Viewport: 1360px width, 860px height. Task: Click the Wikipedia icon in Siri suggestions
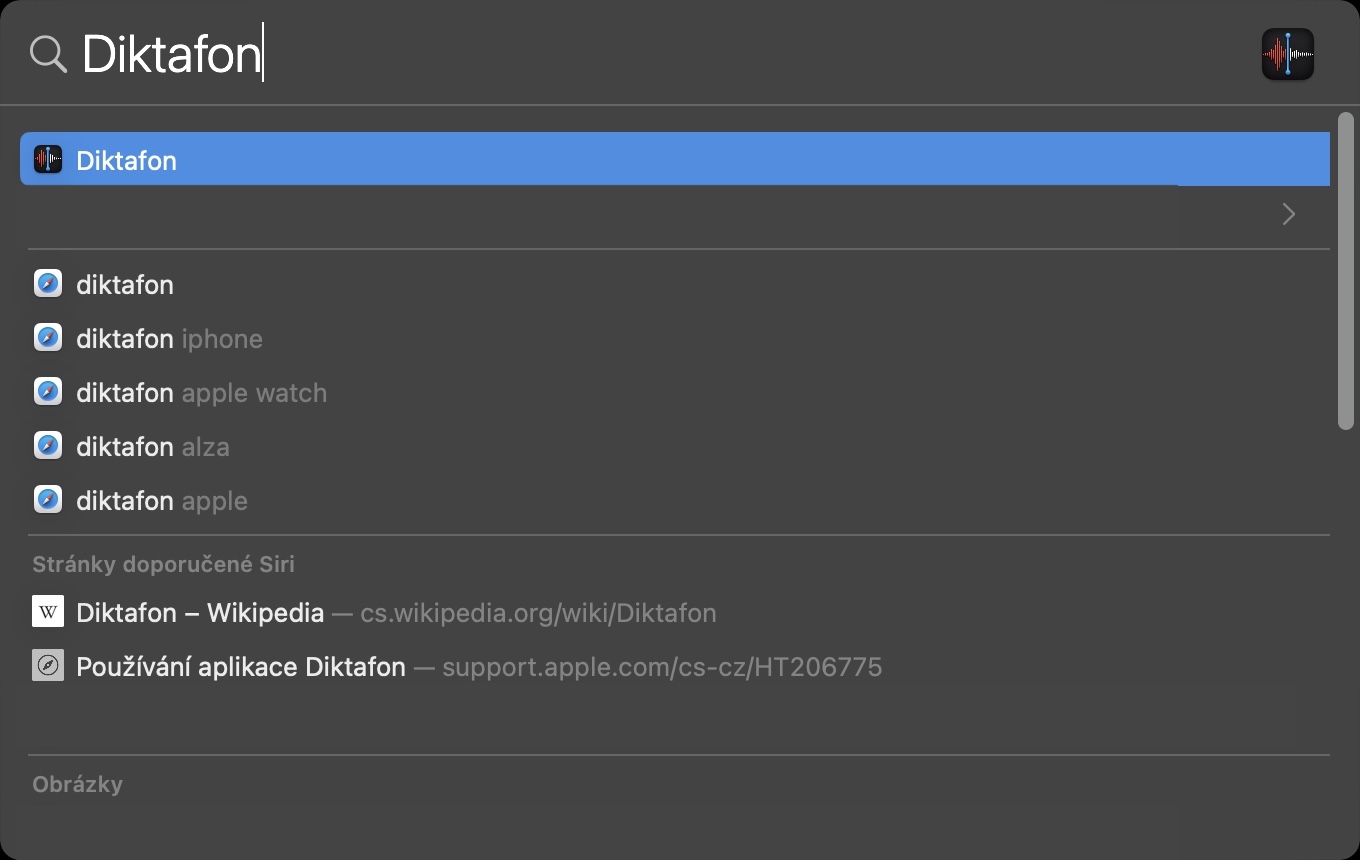(48, 612)
